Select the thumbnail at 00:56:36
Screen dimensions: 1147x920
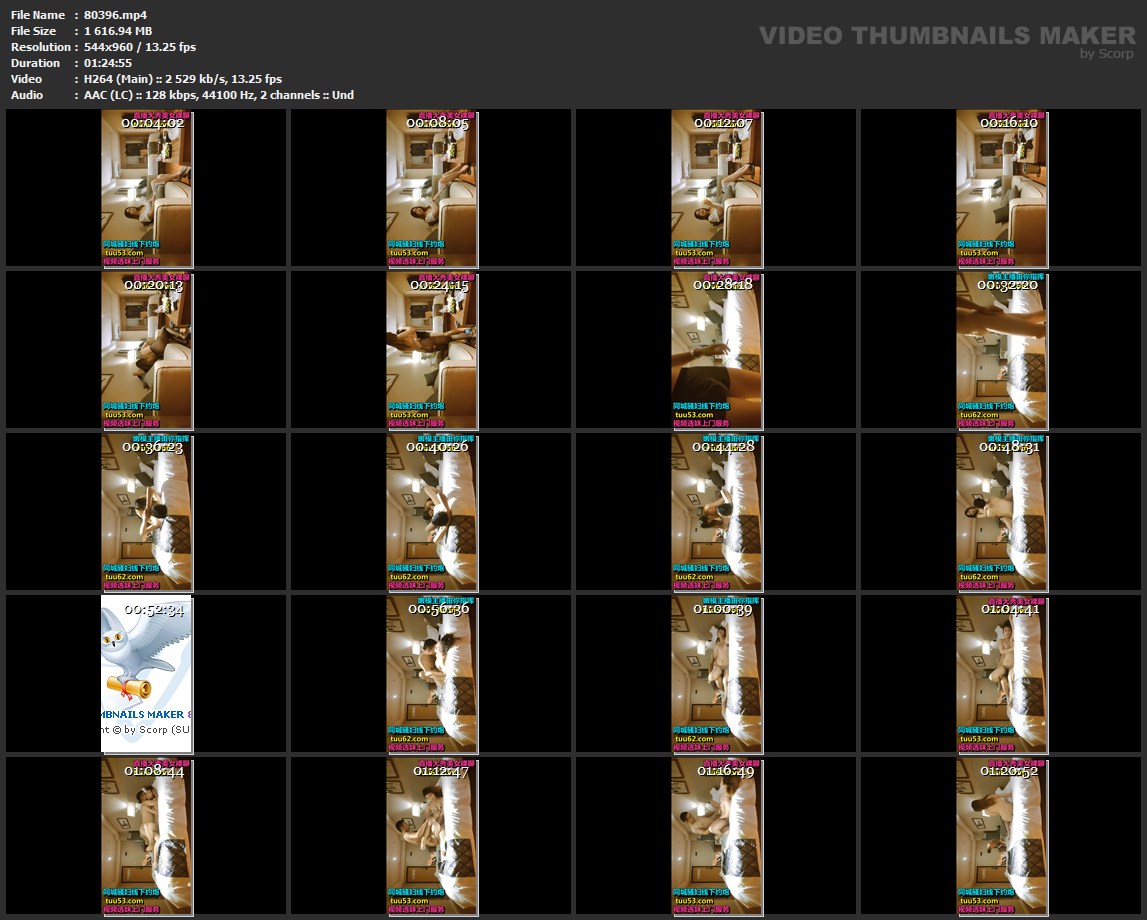(x=431, y=674)
